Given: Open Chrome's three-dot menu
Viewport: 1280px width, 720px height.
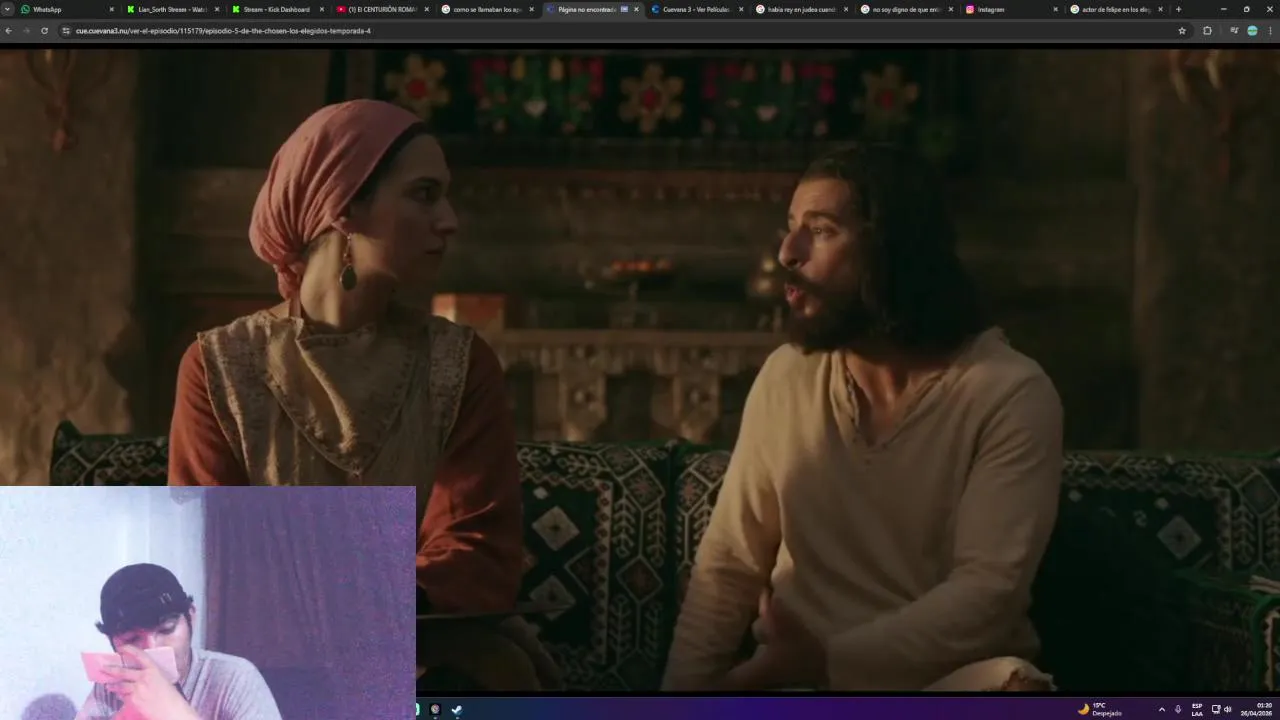Looking at the screenshot, I should click(1270, 31).
